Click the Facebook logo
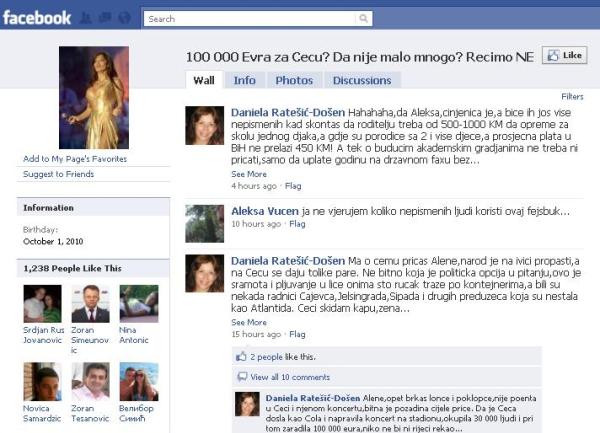Screen dimensions: 600x433 click(x=37, y=18)
